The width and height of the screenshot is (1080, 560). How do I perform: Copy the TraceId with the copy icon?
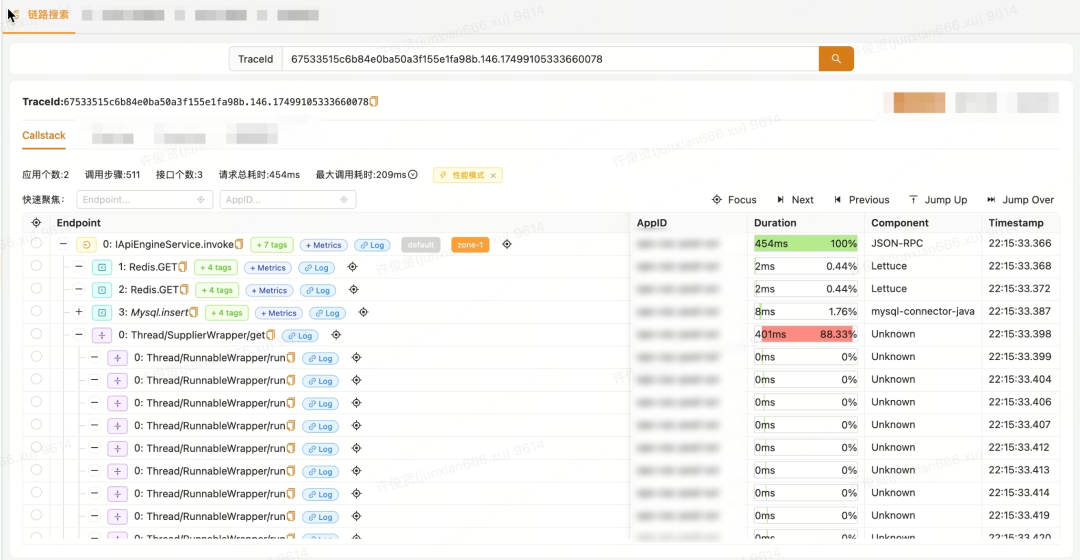coord(374,101)
